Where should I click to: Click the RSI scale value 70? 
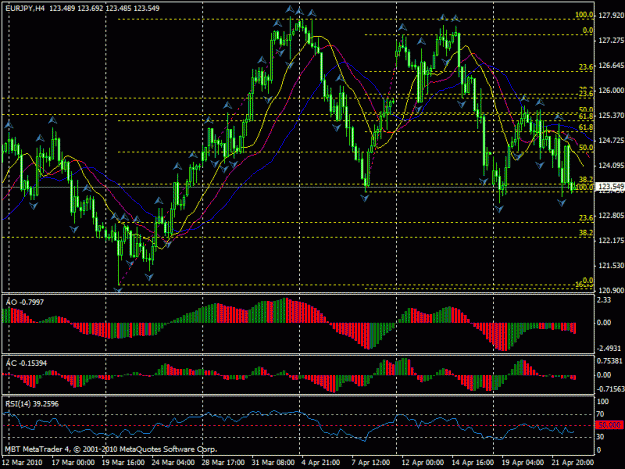tap(601, 414)
